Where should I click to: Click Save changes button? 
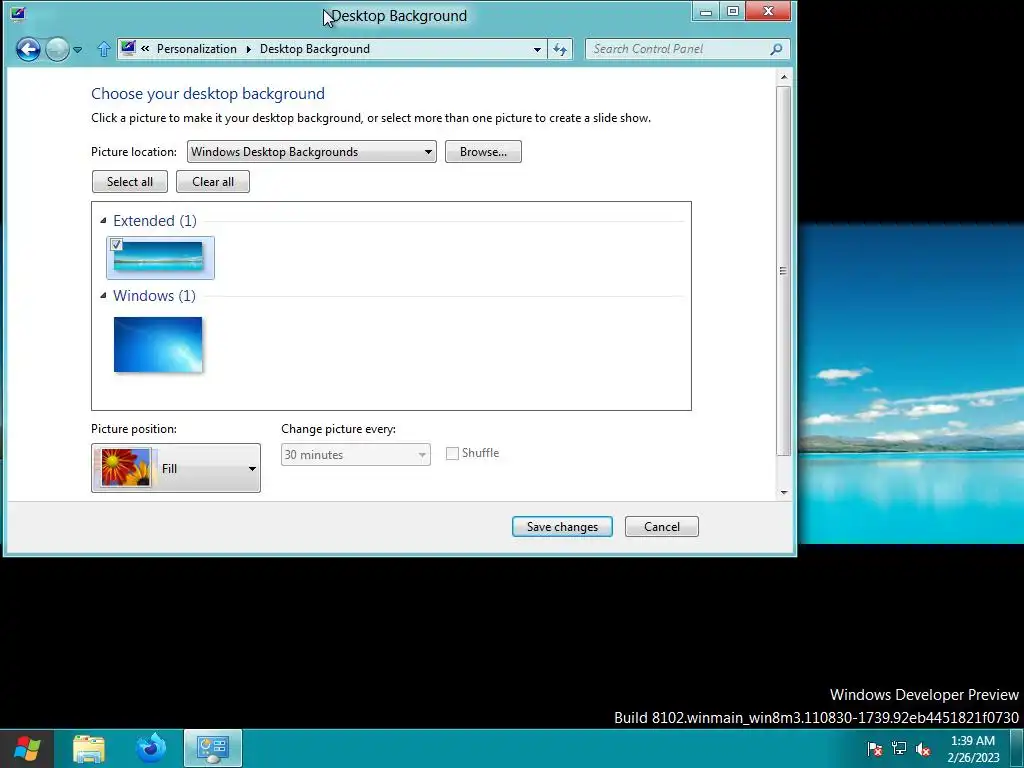(x=562, y=526)
